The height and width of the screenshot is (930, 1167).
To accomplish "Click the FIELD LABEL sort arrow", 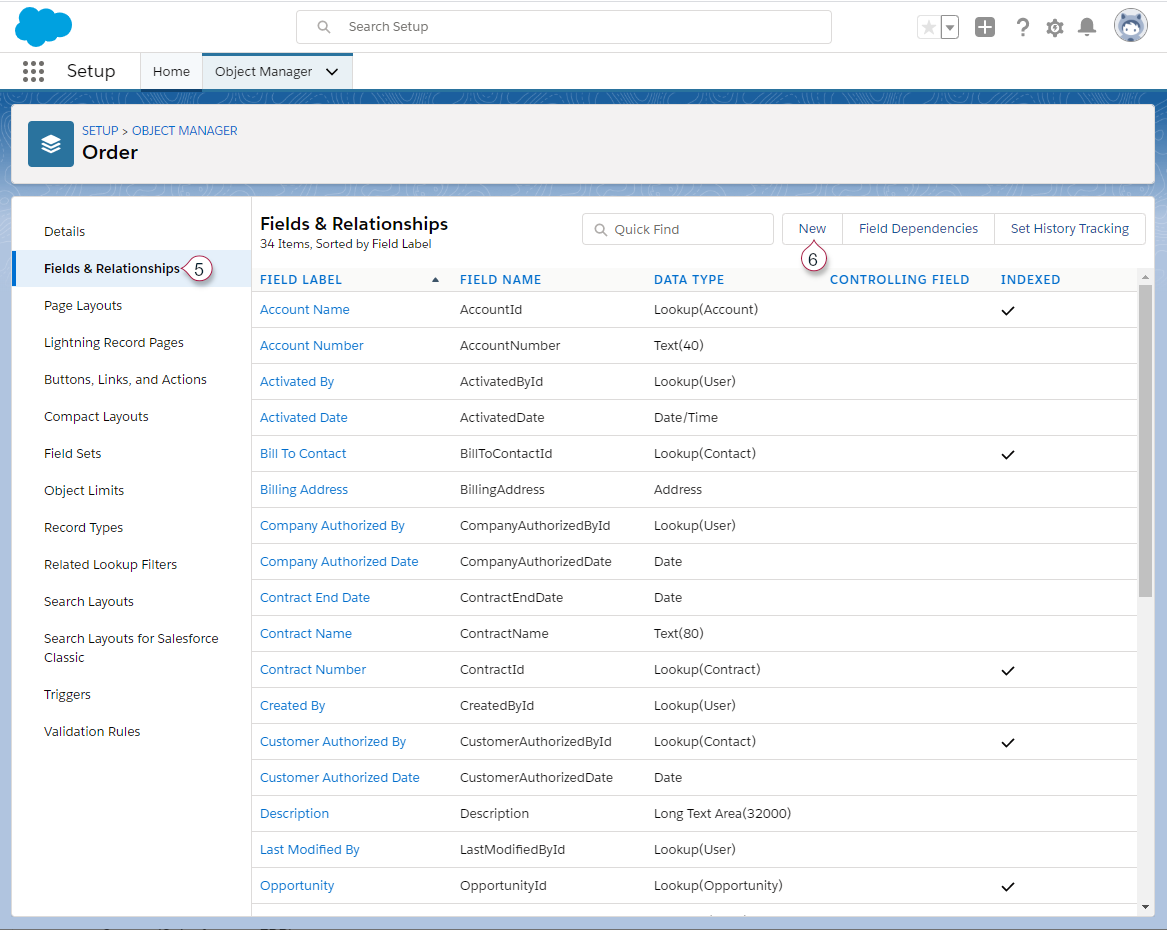I will 435,280.
